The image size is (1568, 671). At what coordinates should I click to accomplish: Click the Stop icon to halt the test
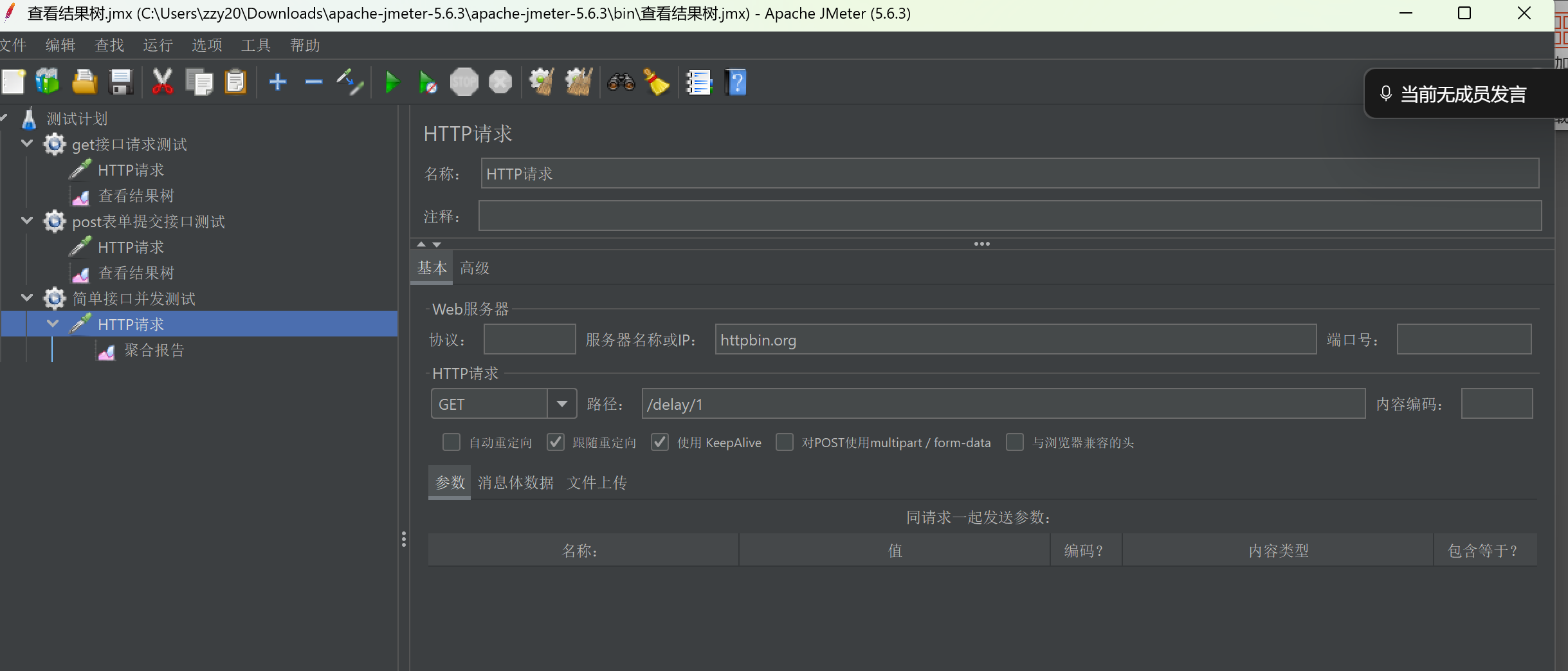tap(464, 82)
